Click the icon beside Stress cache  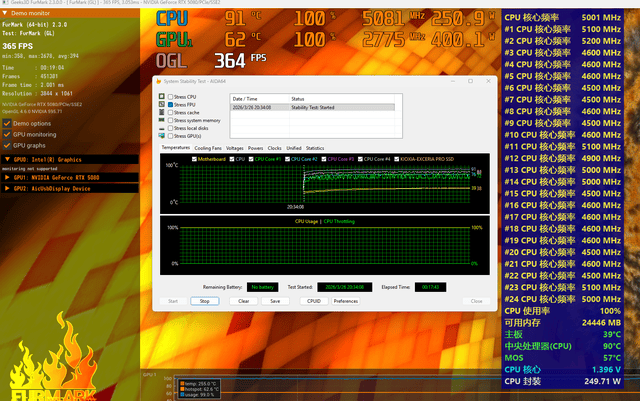point(161,112)
